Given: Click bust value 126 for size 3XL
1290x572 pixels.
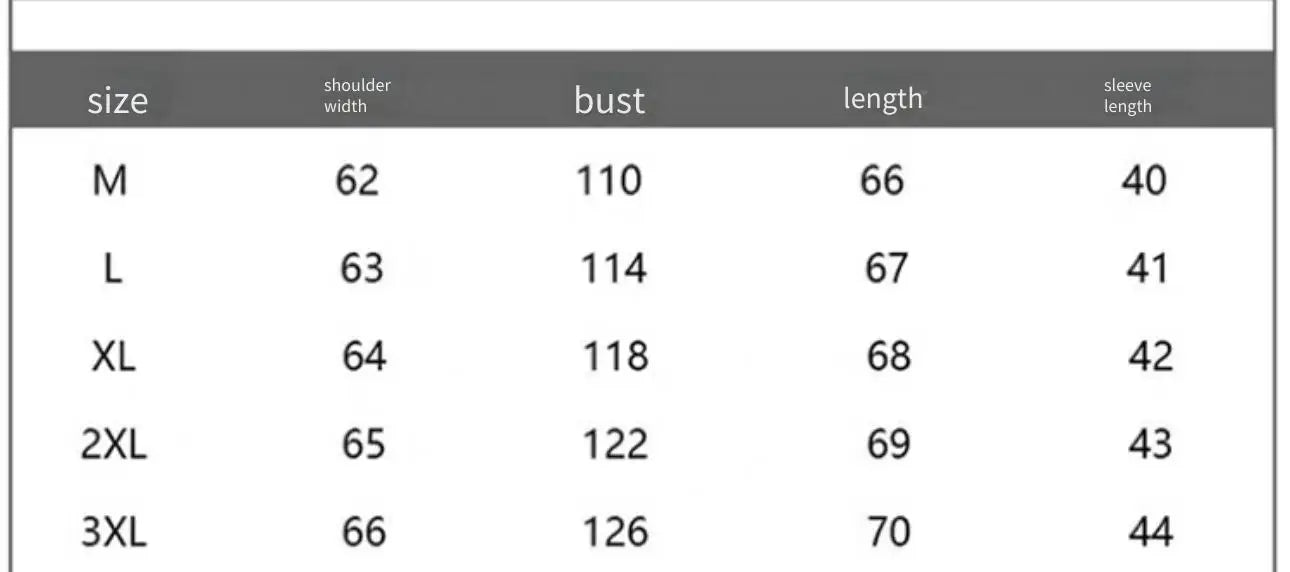Looking at the screenshot, I should pos(615,531).
